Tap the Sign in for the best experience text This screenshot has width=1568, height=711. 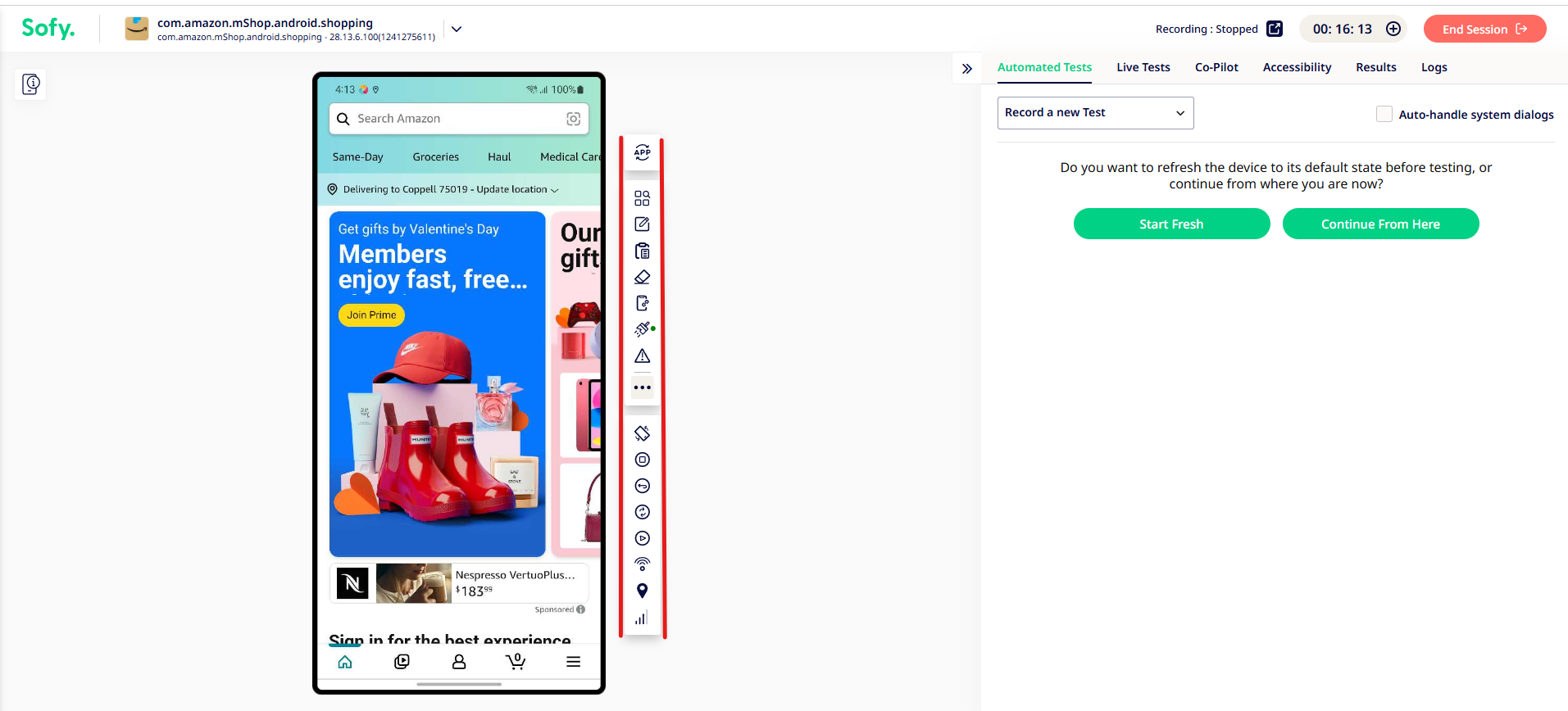[x=450, y=640]
